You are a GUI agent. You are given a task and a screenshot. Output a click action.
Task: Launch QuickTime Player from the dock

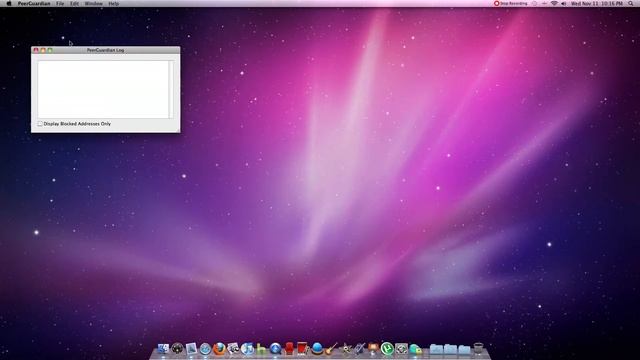[276, 349]
